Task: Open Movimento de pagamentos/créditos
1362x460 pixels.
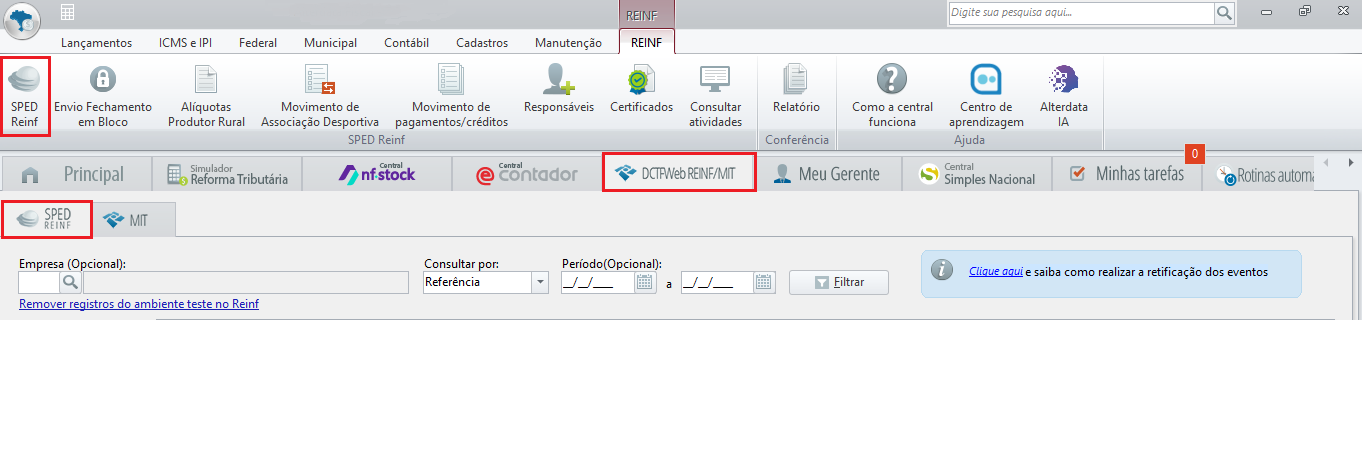Action: [451, 97]
